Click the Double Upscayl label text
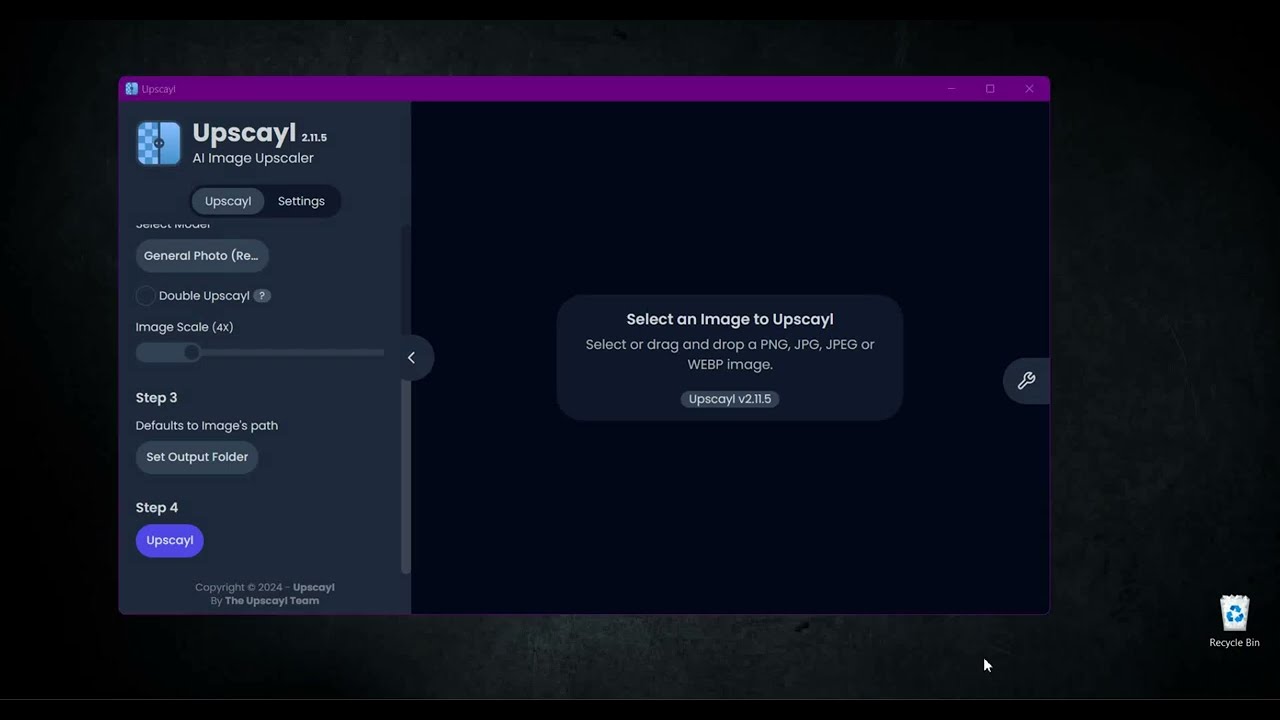Viewport: 1280px width, 720px height. click(x=204, y=296)
